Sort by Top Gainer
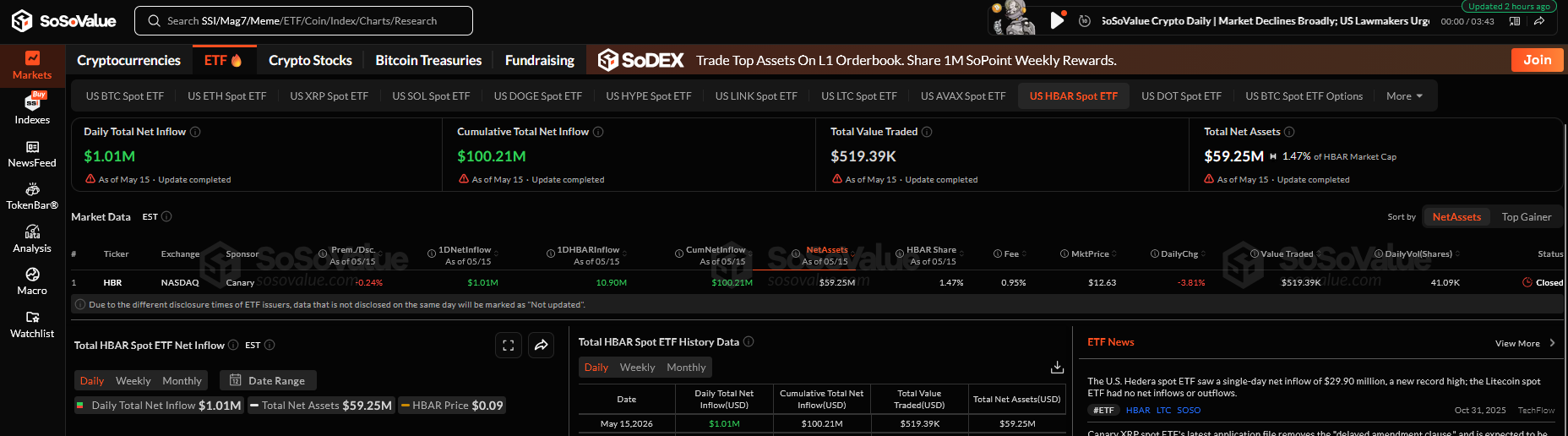The height and width of the screenshot is (436, 1568). coord(1526,217)
